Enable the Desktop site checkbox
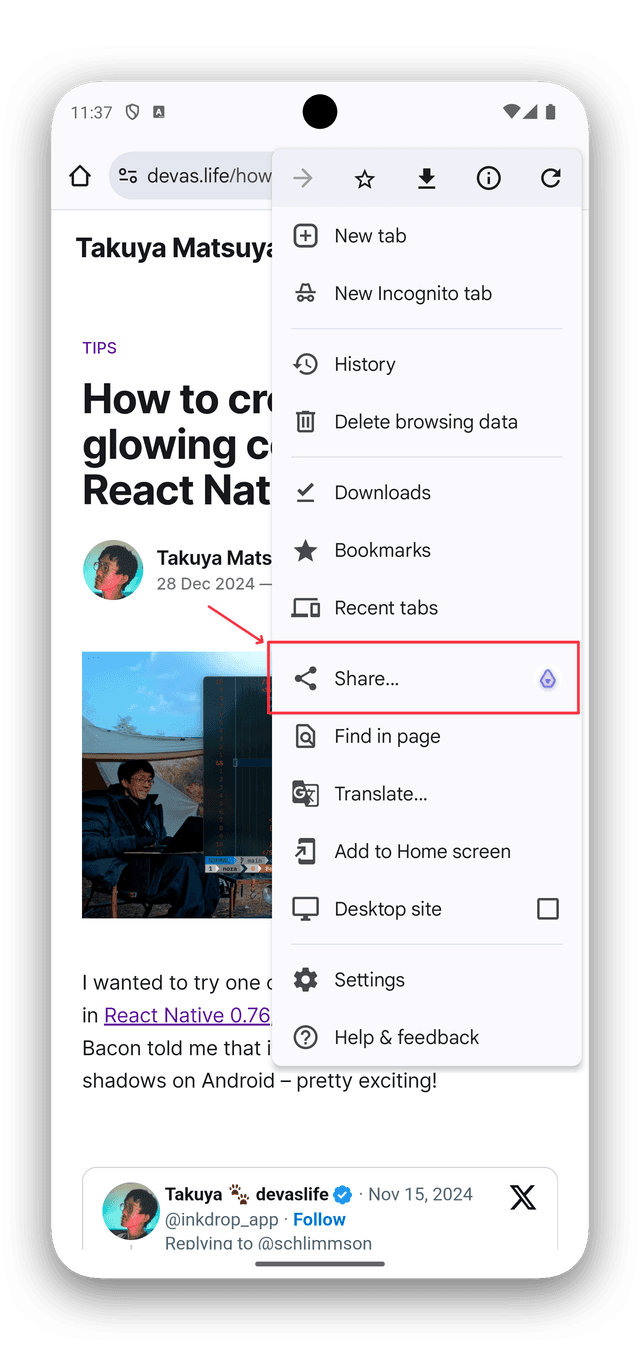This screenshot has height=1360, width=640. 548,909
